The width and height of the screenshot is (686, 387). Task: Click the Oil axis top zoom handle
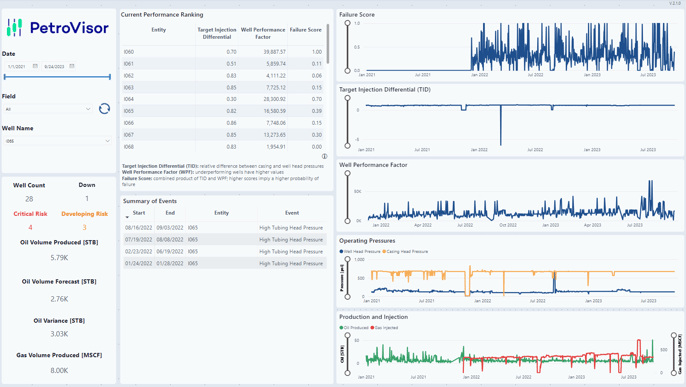click(x=347, y=335)
